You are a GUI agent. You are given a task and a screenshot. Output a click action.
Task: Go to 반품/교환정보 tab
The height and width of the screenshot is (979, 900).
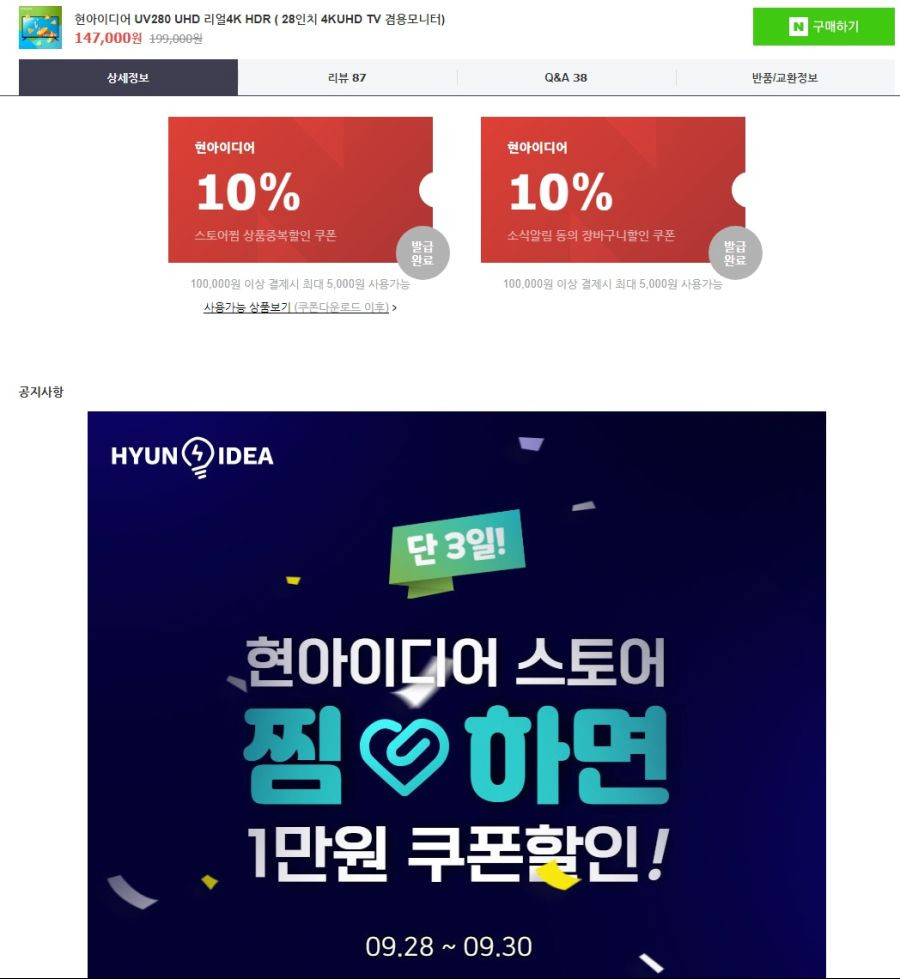tap(785, 77)
